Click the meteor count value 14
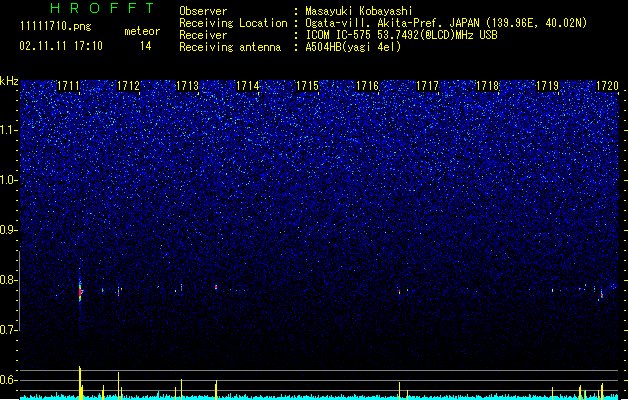The width and height of the screenshot is (629, 400). click(x=146, y=46)
